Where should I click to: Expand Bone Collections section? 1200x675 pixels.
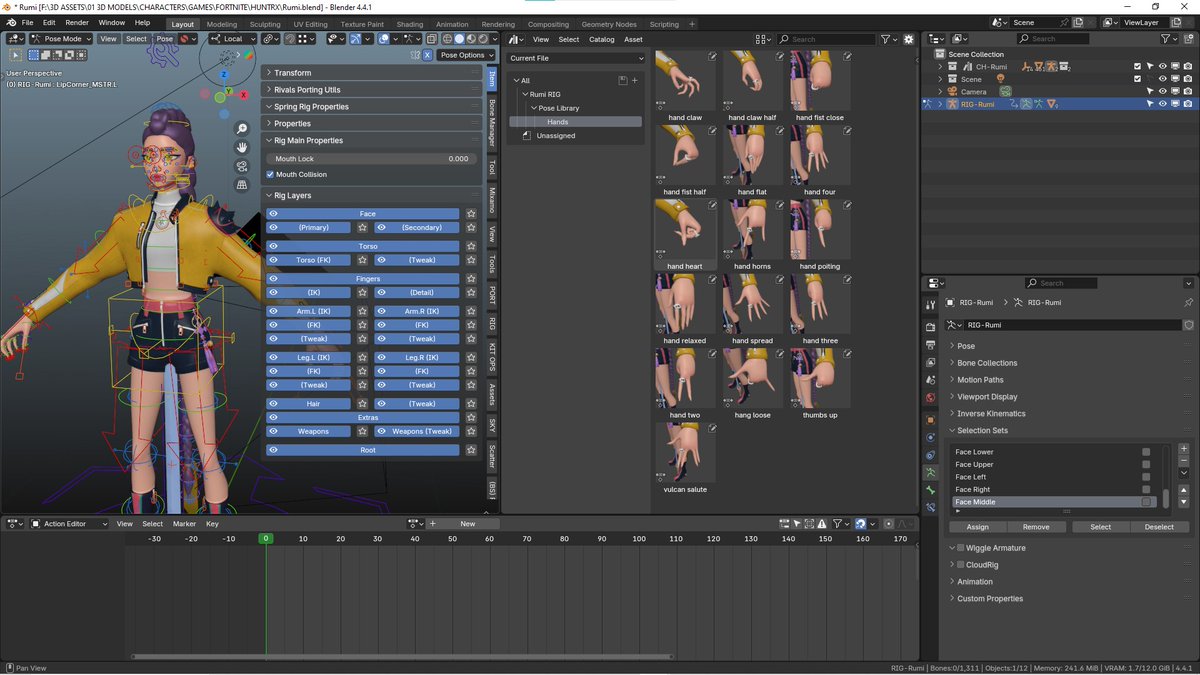click(987, 363)
